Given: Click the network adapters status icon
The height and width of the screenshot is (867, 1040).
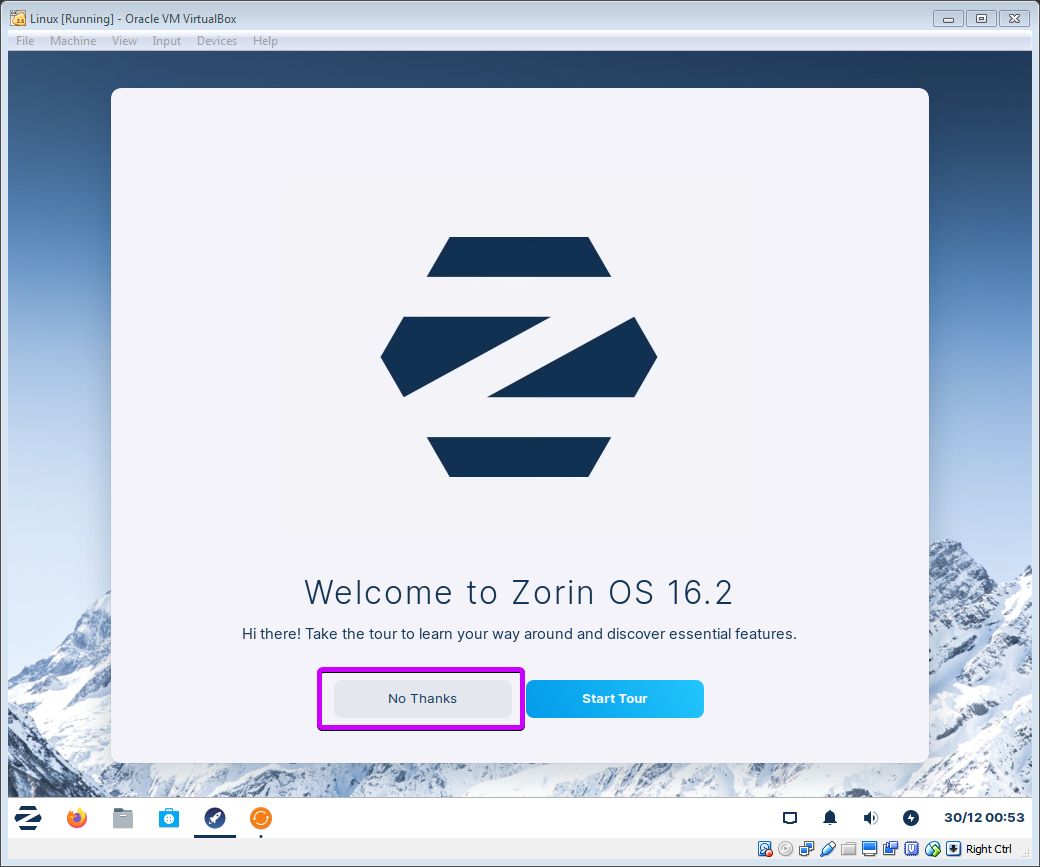Looking at the screenshot, I should tap(807, 849).
